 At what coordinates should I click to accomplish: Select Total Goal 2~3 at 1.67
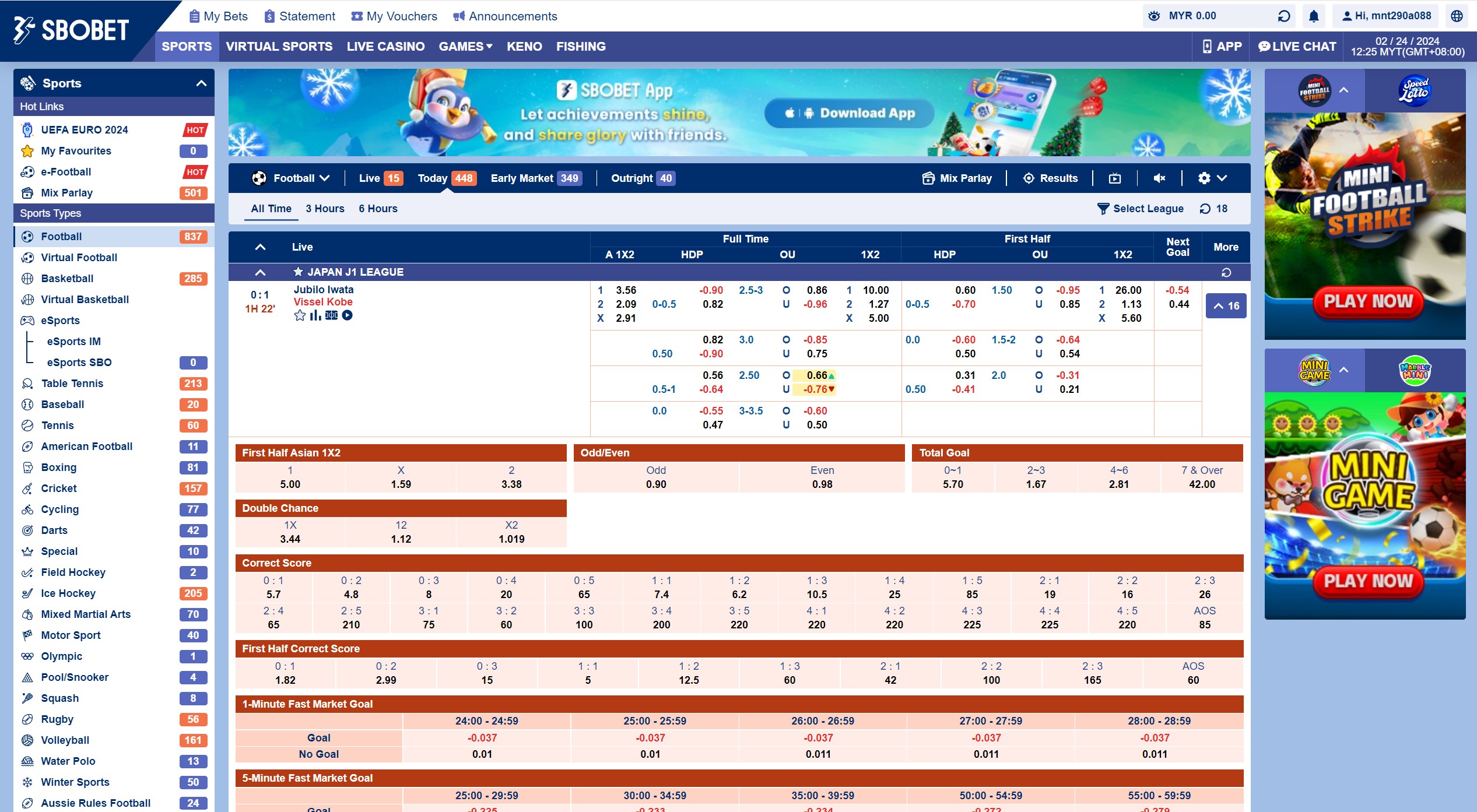point(1036,477)
